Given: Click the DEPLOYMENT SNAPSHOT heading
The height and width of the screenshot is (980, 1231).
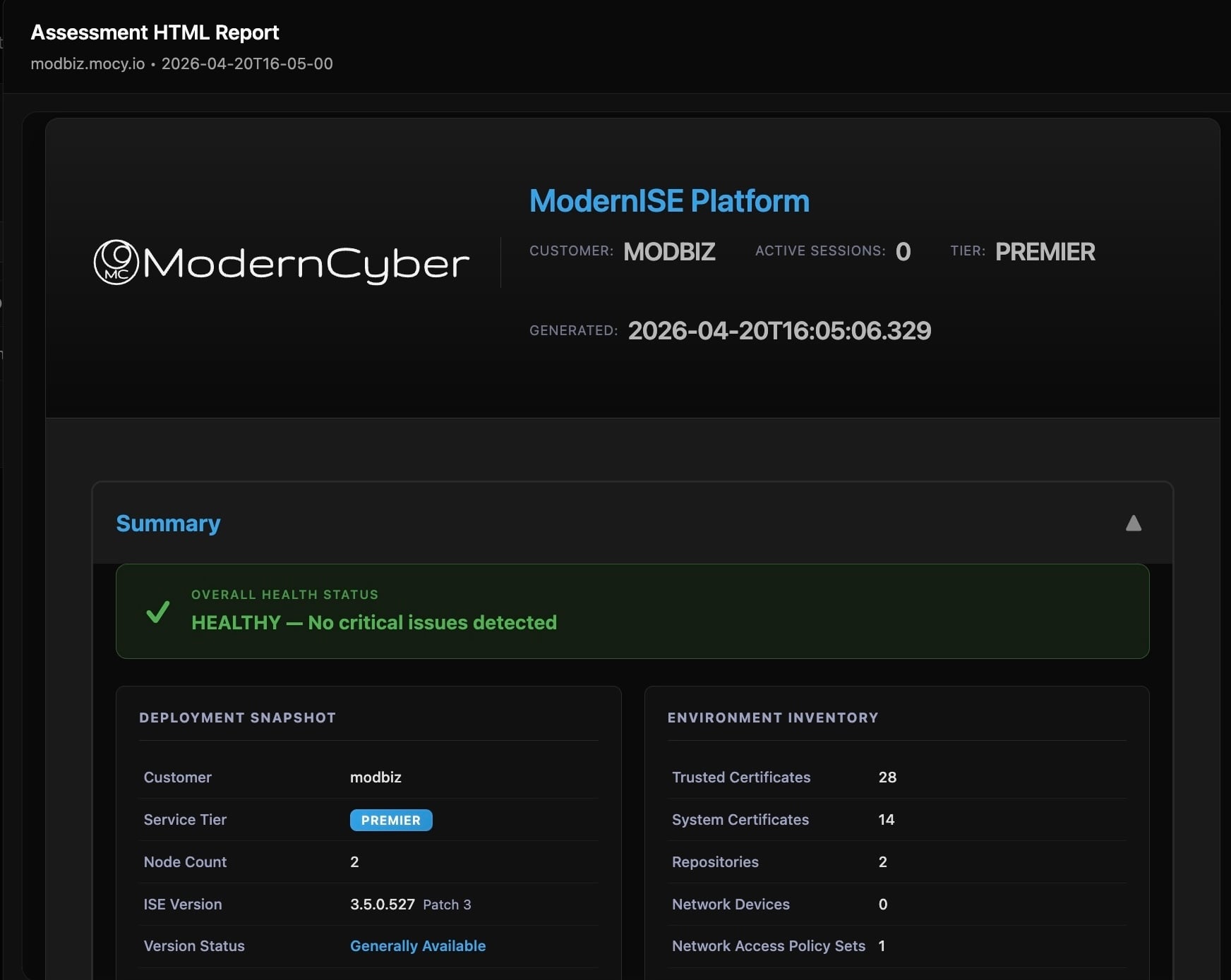Looking at the screenshot, I should coord(237,718).
